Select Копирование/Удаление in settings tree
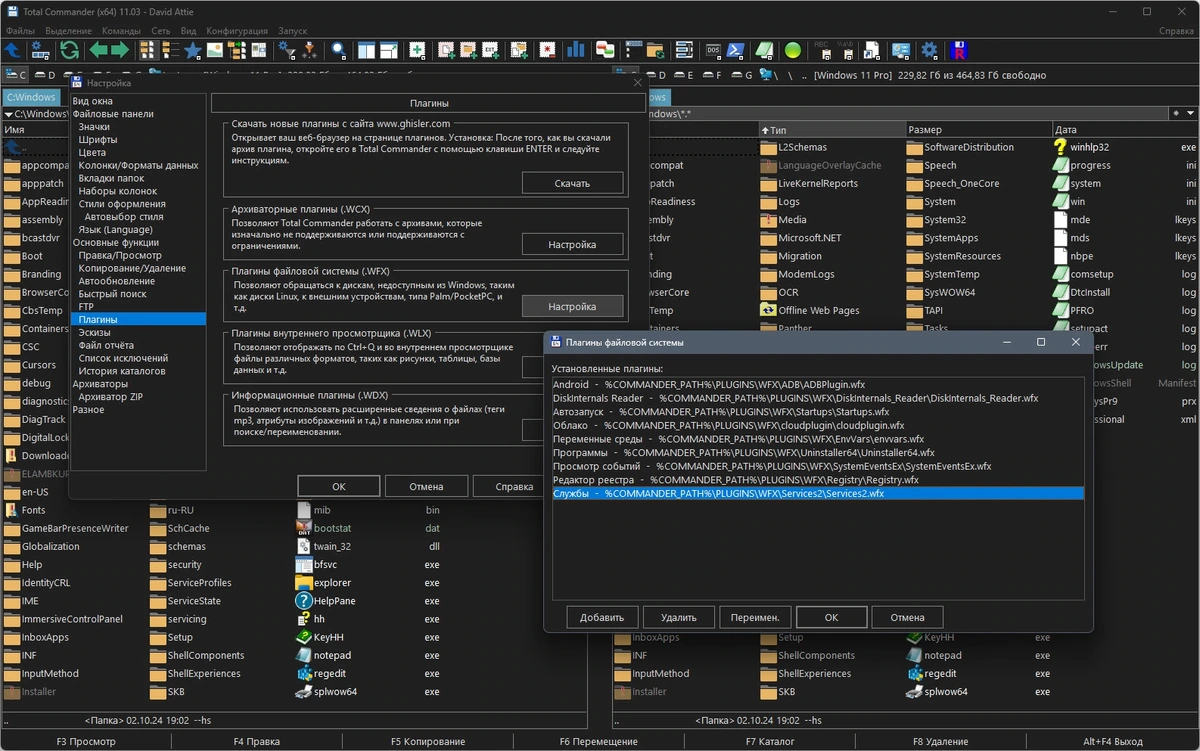 132,268
